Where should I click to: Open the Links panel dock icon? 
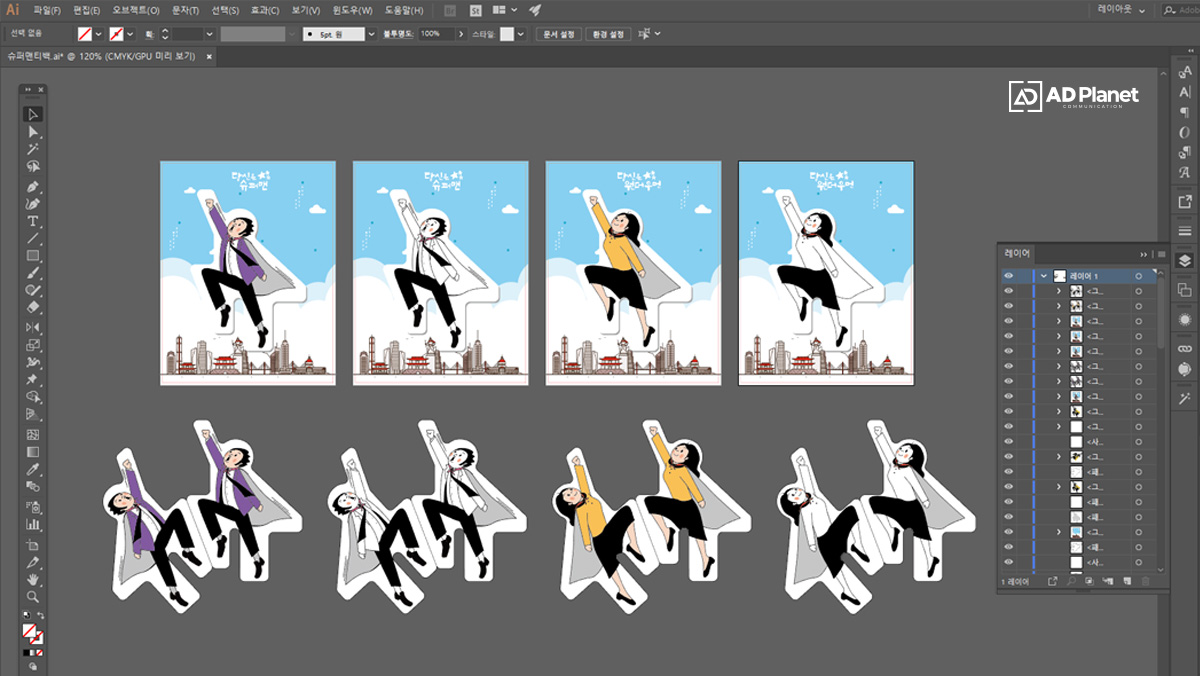click(1185, 348)
